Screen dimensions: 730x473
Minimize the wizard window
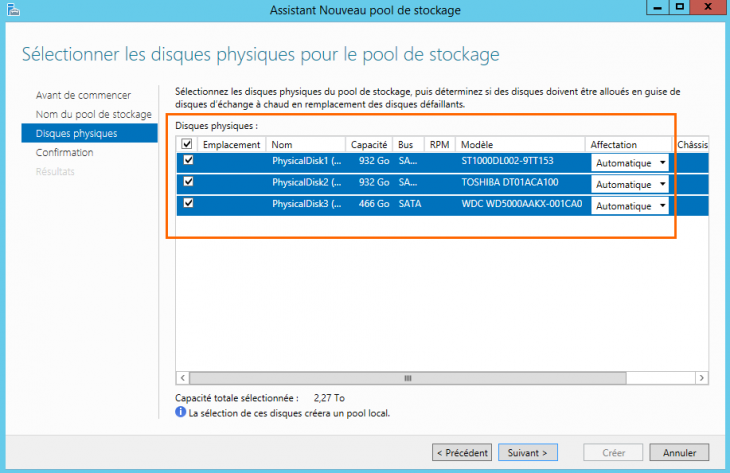(x=657, y=7)
